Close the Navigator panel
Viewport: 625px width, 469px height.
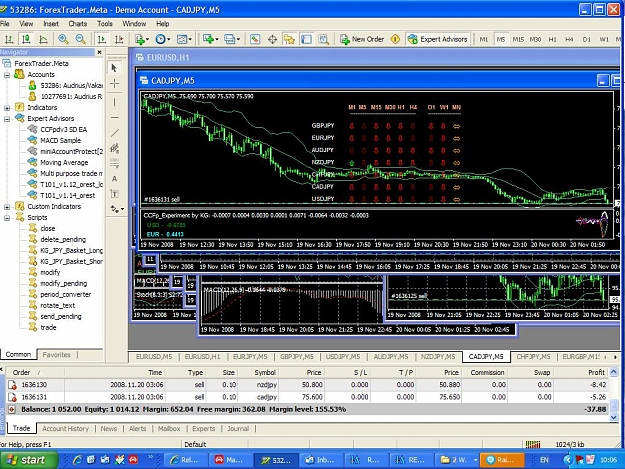[x=100, y=52]
